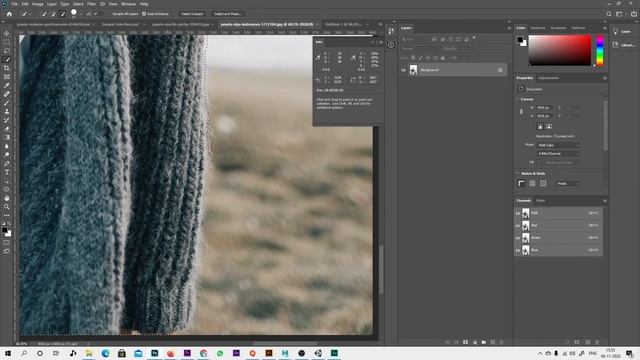This screenshot has width=640, height=360.
Task: Open the RGB Color mode dropdown
Action: [558, 145]
